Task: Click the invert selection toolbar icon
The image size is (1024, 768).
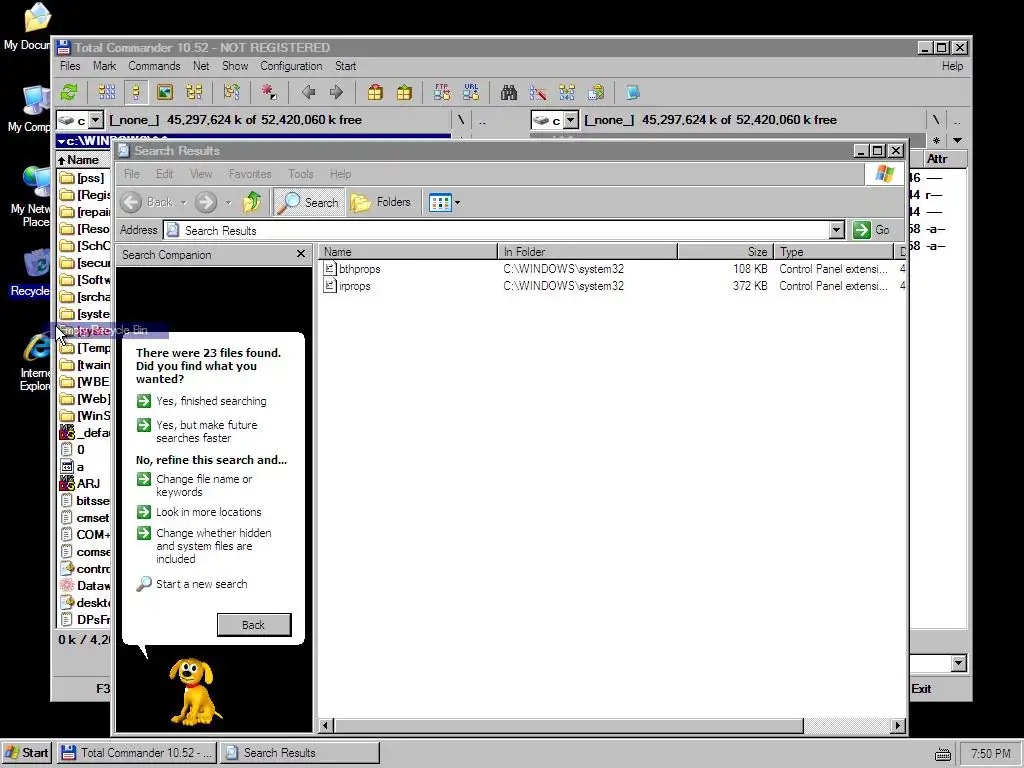Action: pos(231,92)
